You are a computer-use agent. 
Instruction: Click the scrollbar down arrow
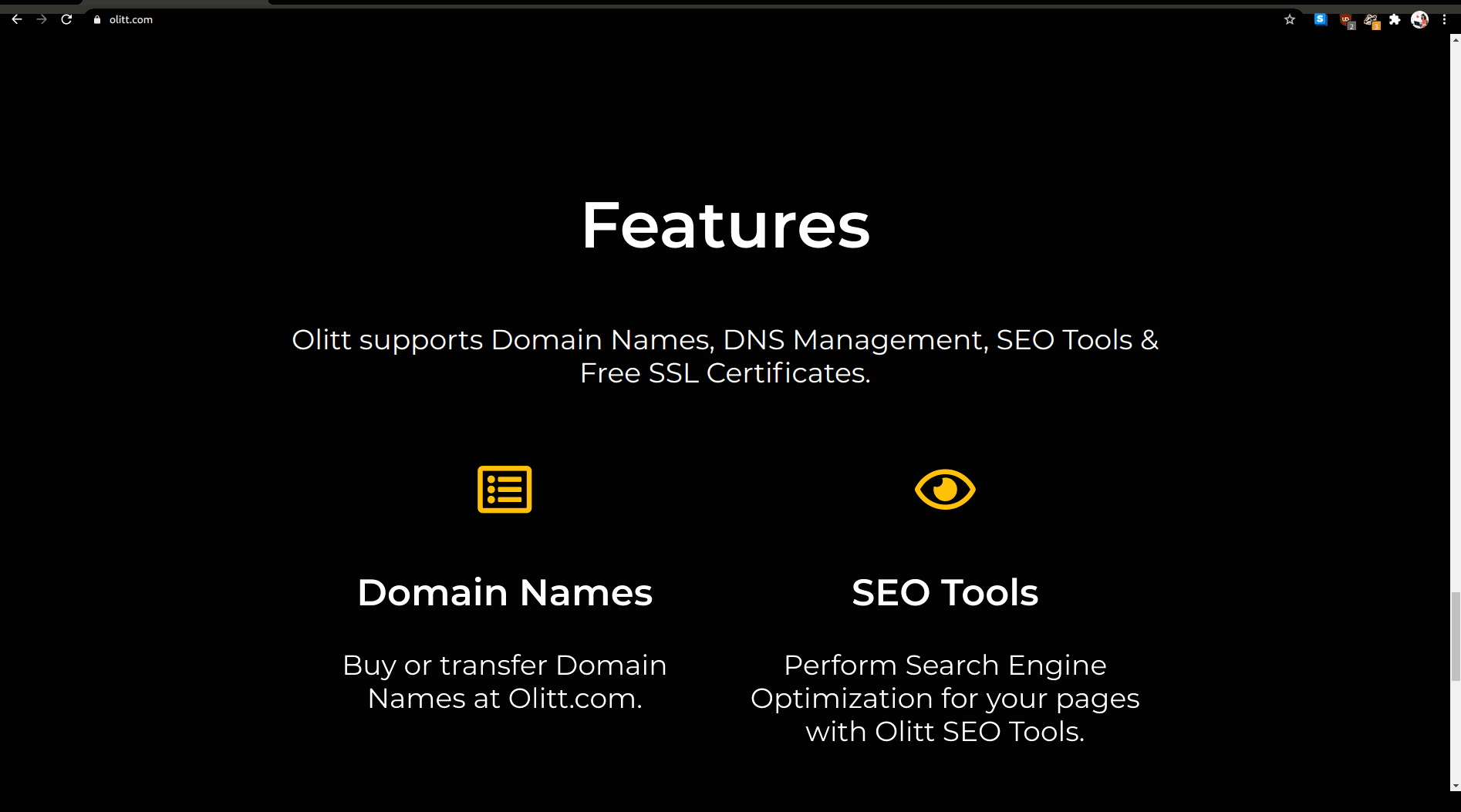pyautogui.click(x=1455, y=786)
